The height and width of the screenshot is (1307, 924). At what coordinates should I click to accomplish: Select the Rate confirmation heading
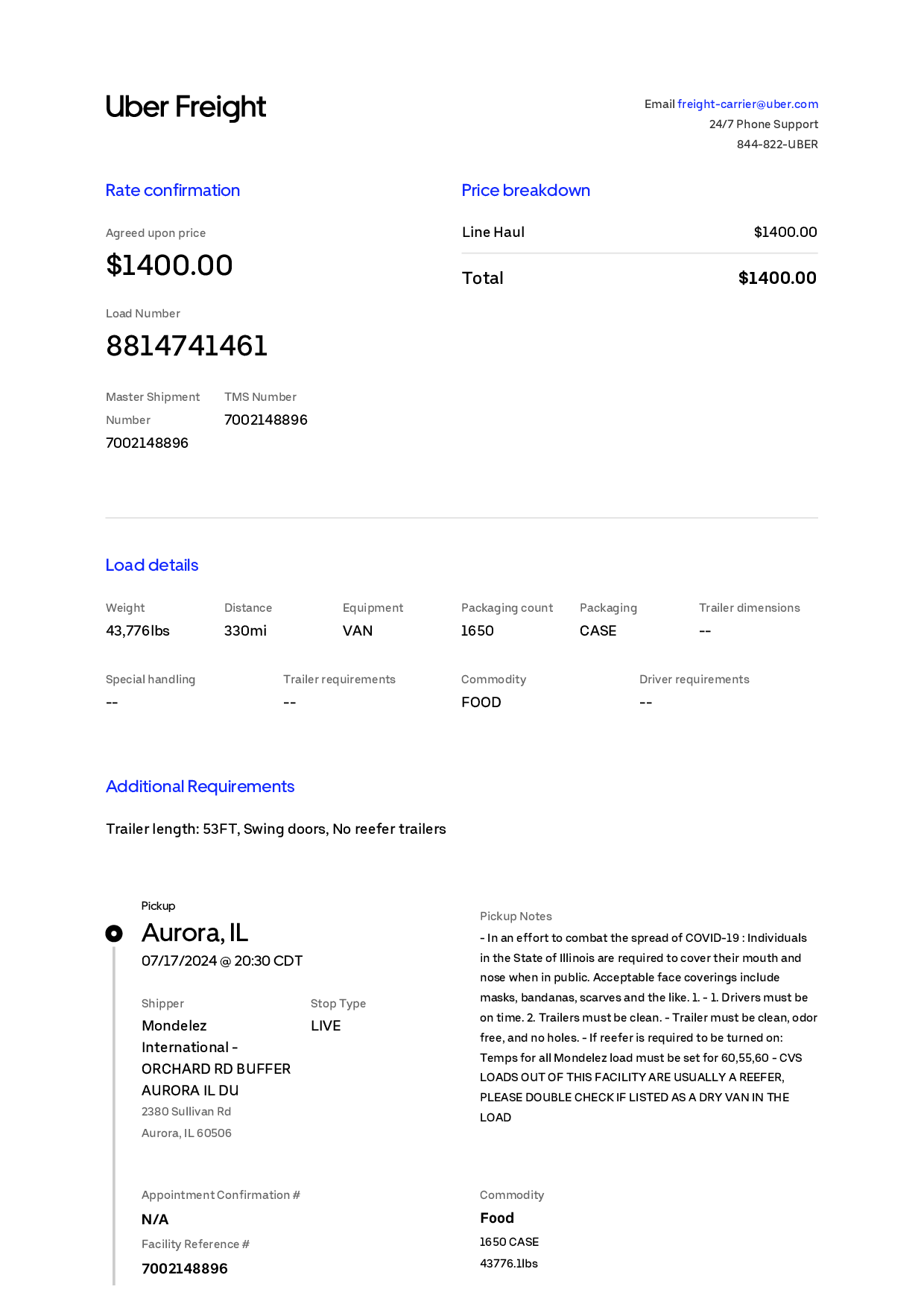(x=173, y=190)
